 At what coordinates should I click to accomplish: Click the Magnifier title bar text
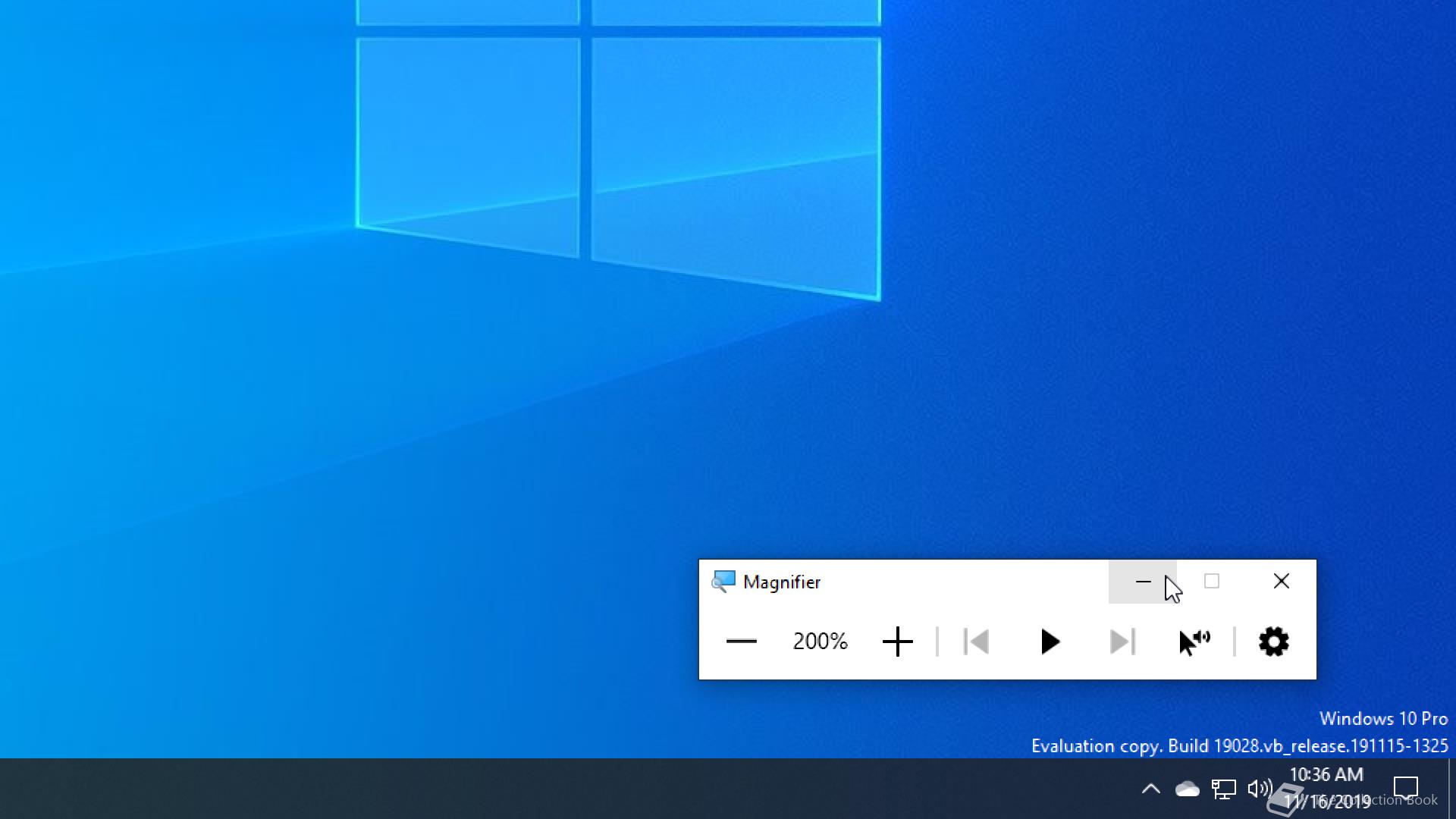(782, 582)
